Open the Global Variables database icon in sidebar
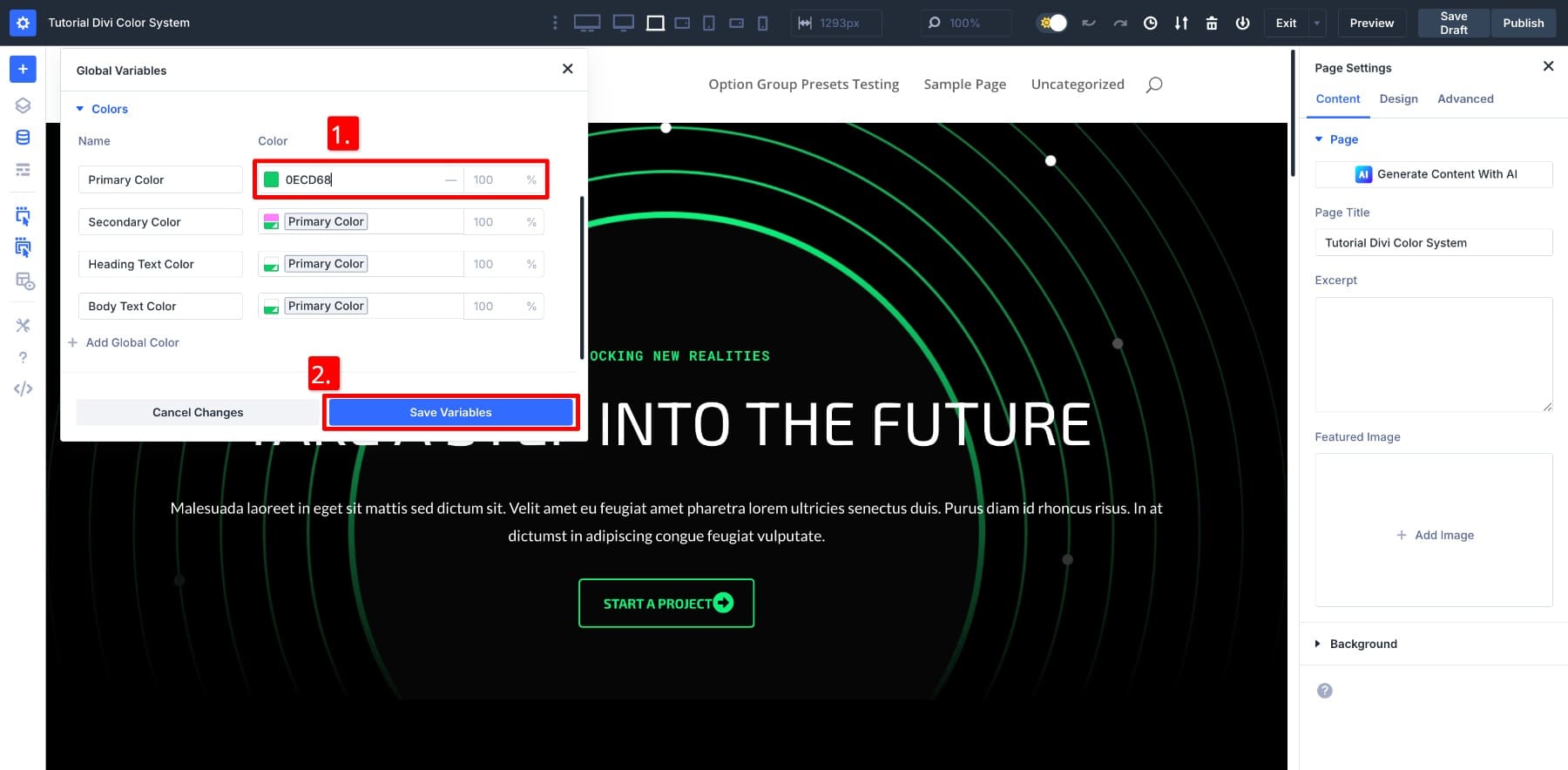Image resolution: width=1568 pixels, height=770 pixels. 23,138
